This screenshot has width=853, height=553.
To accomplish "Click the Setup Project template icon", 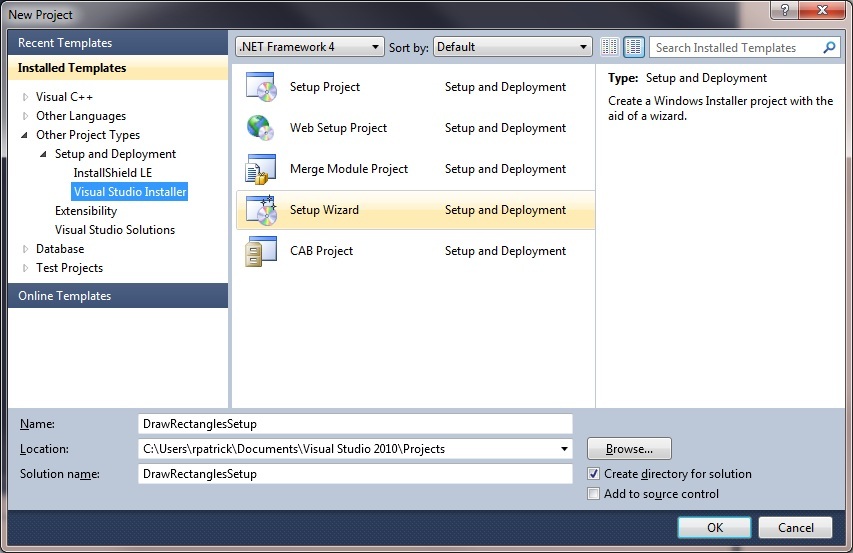I will pos(260,88).
